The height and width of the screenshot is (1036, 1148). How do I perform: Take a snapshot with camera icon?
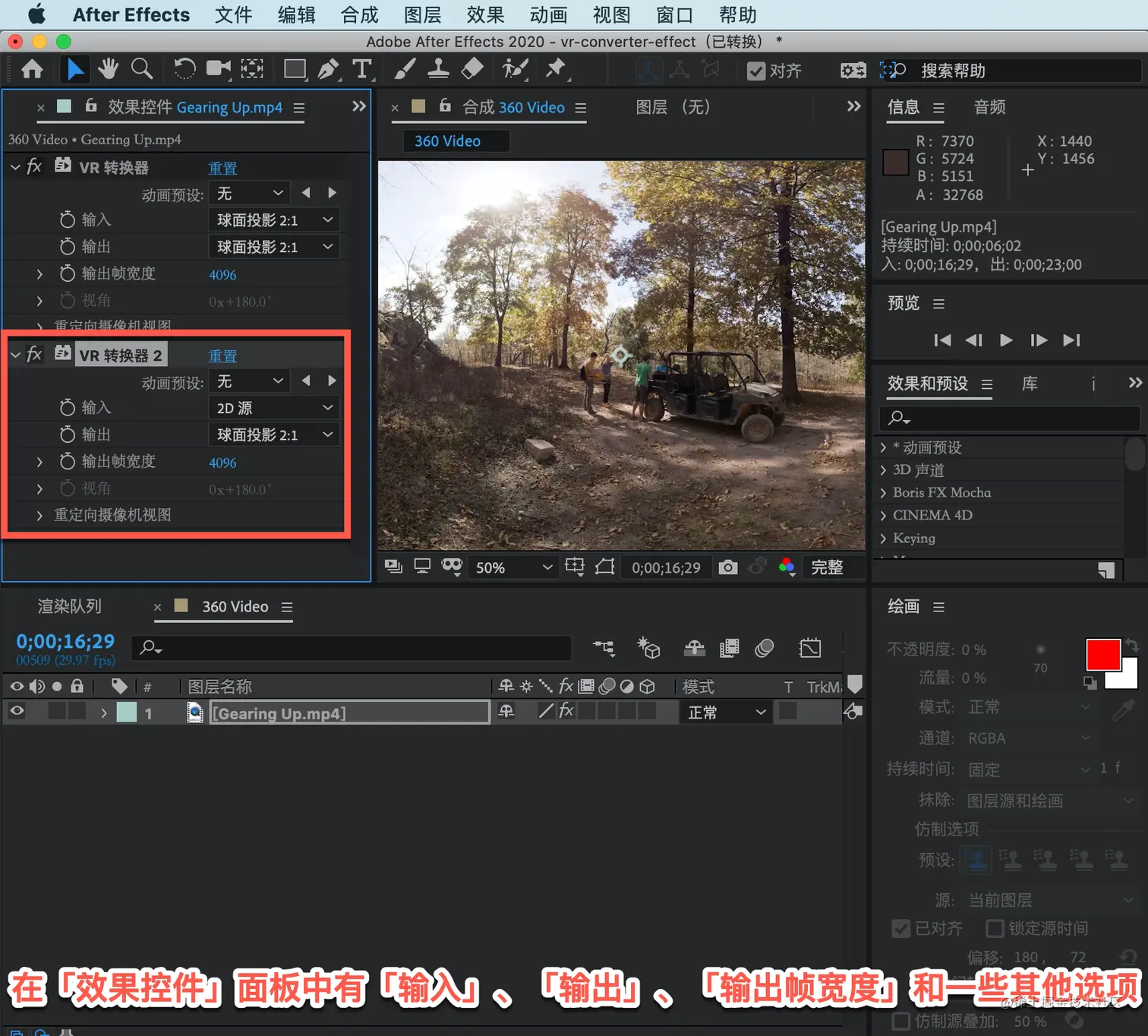(x=728, y=567)
